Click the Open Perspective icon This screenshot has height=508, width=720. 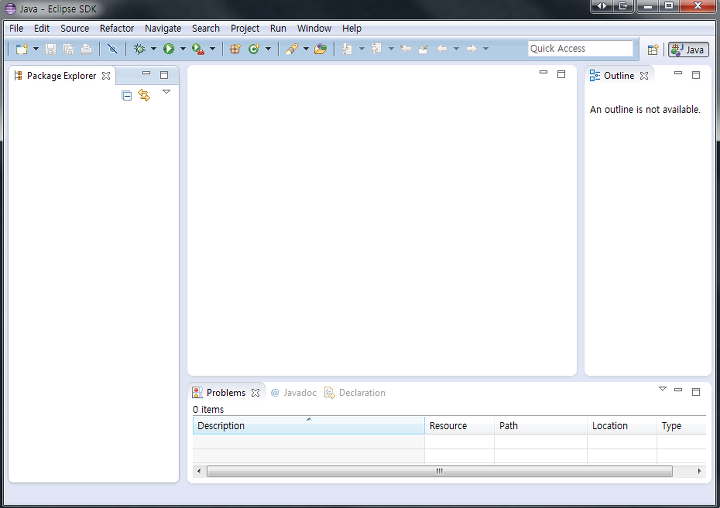(x=652, y=49)
